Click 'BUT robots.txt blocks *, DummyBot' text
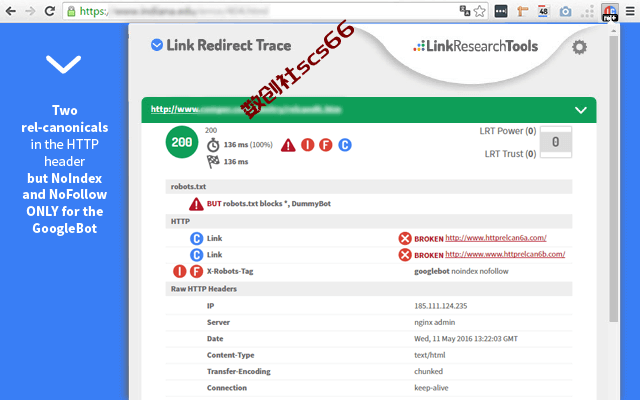The height and width of the screenshot is (400, 640). (x=269, y=204)
